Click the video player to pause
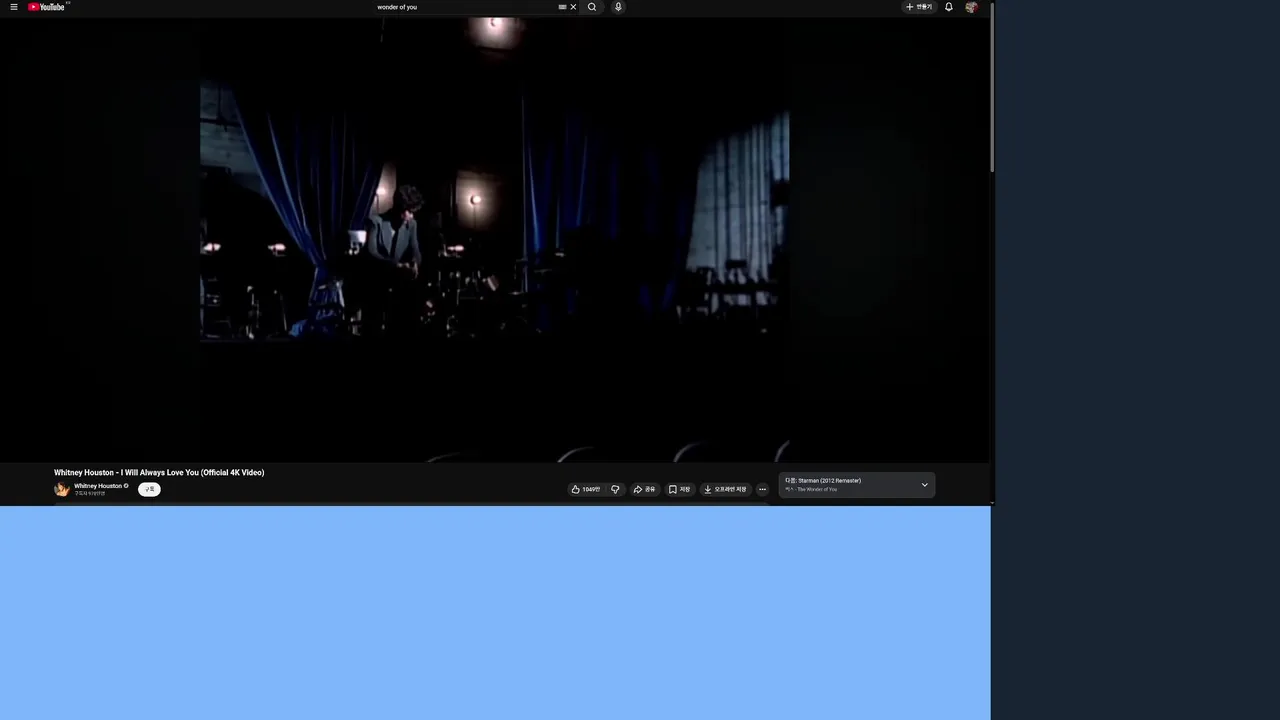Image resolution: width=1280 pixels, height=720 pixels. pyautogui.click(x=494, y=238)
